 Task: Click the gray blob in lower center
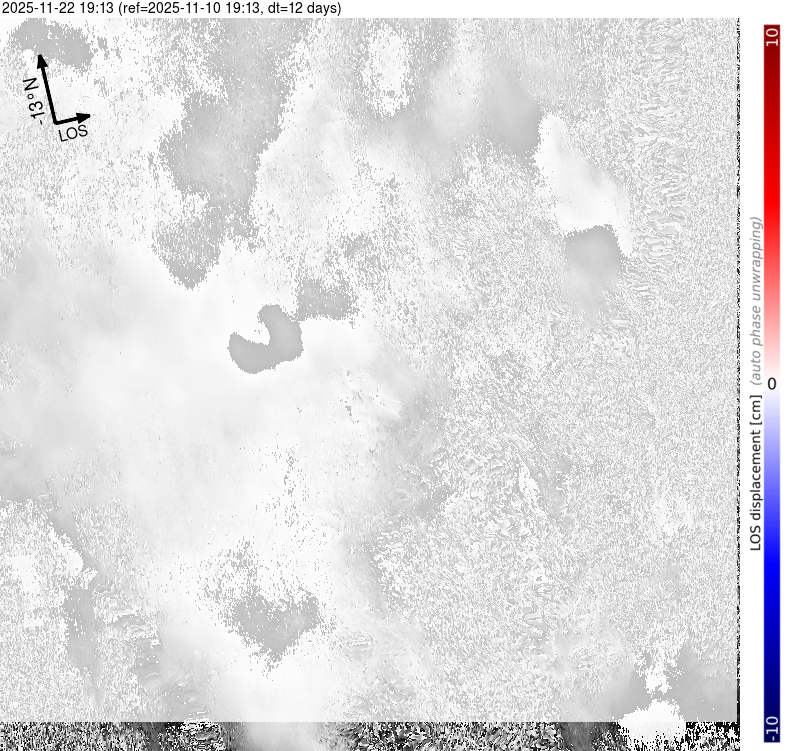[x=275, y=615]
